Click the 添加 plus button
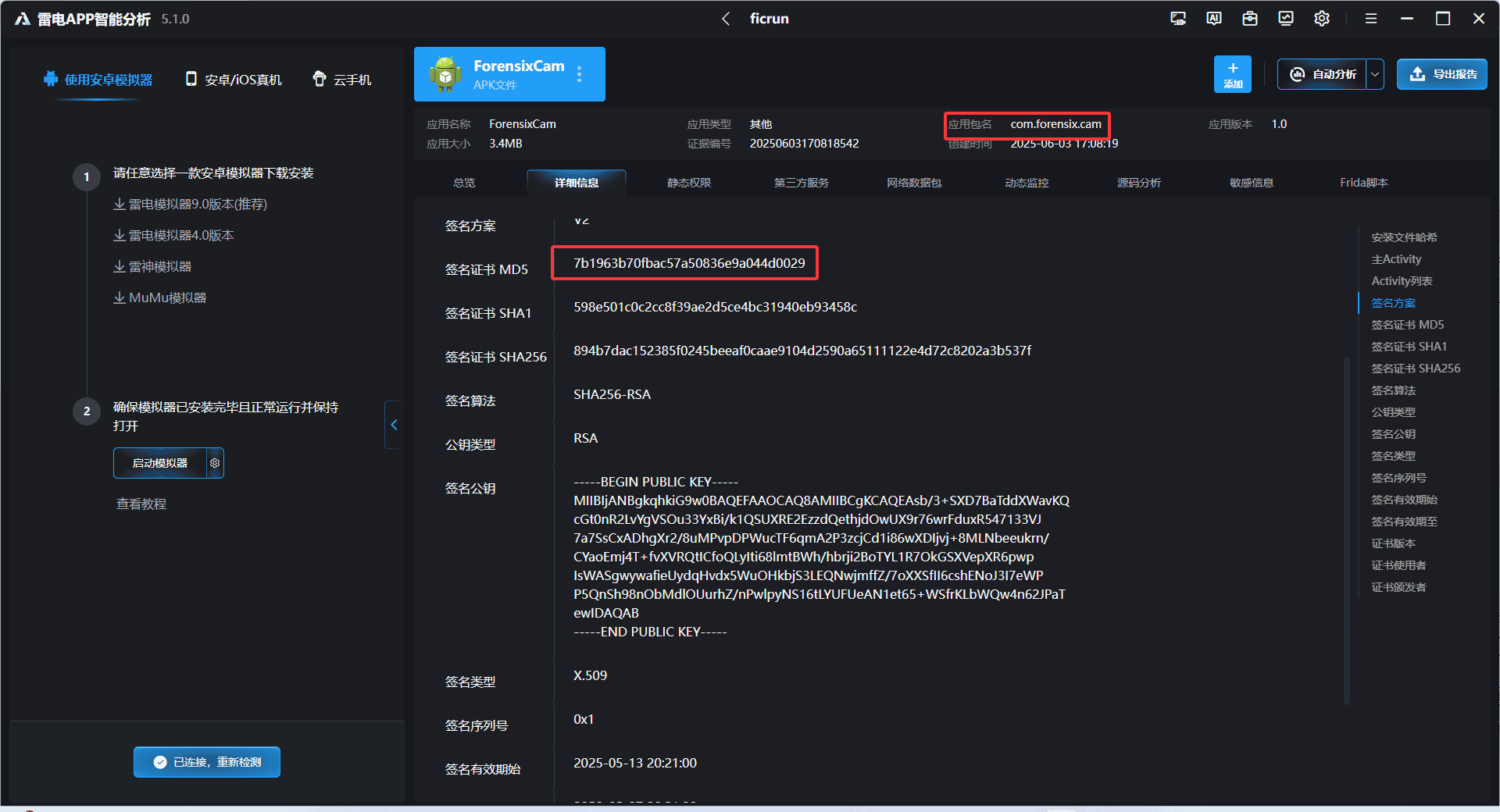Viewport: 1500px width, 812px height. coord(1233,74)
